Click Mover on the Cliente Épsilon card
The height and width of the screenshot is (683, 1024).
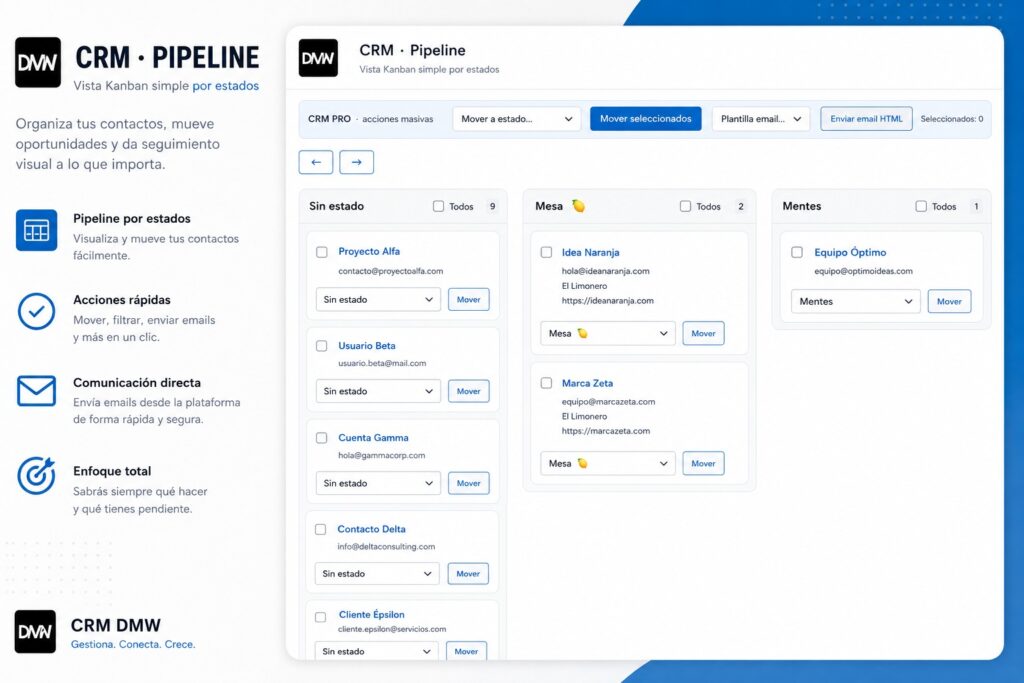pos(466,651)
